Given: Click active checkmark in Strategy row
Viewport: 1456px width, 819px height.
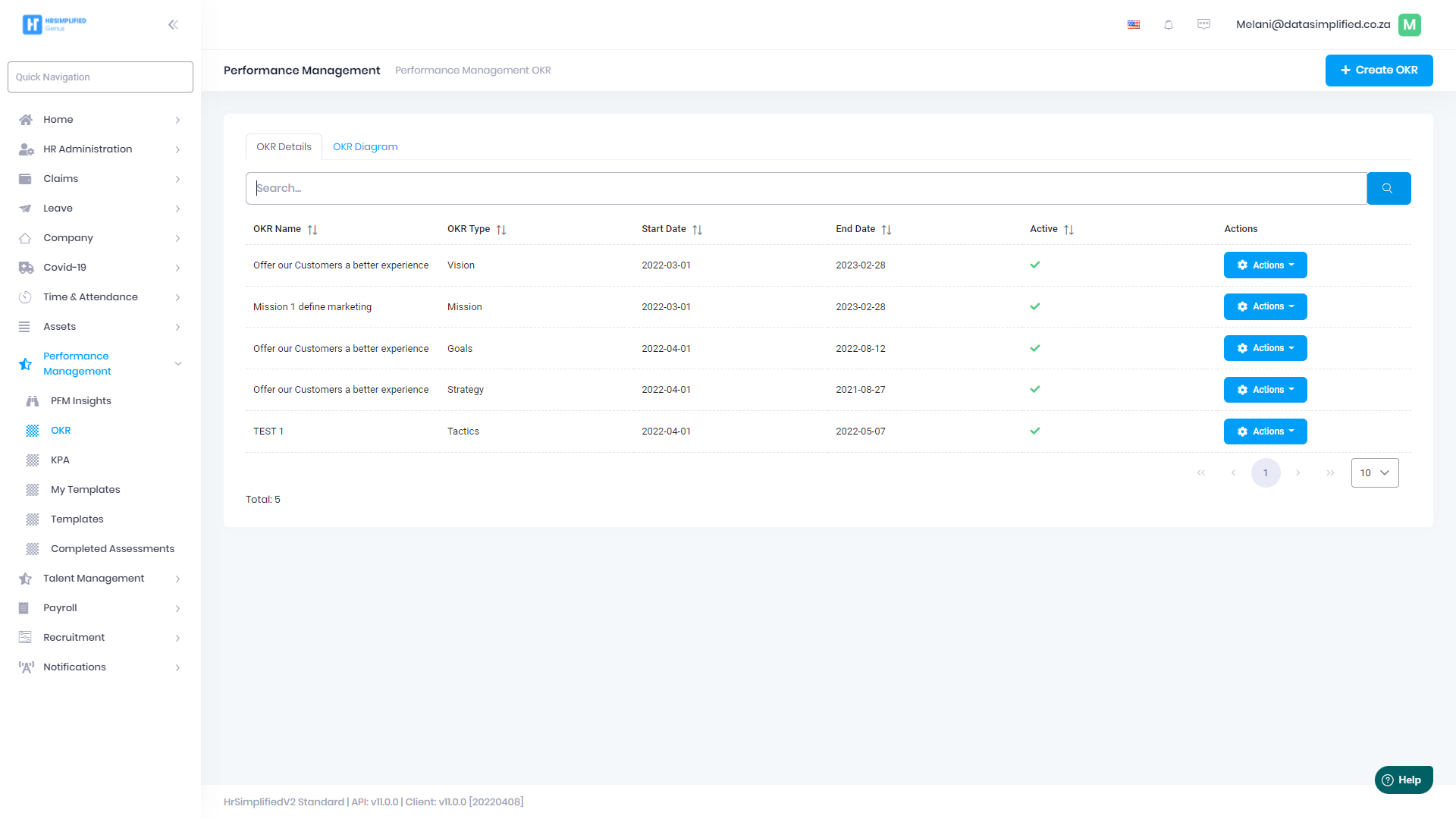Looking at the screenshot, I should click(x=1035, y=389).
